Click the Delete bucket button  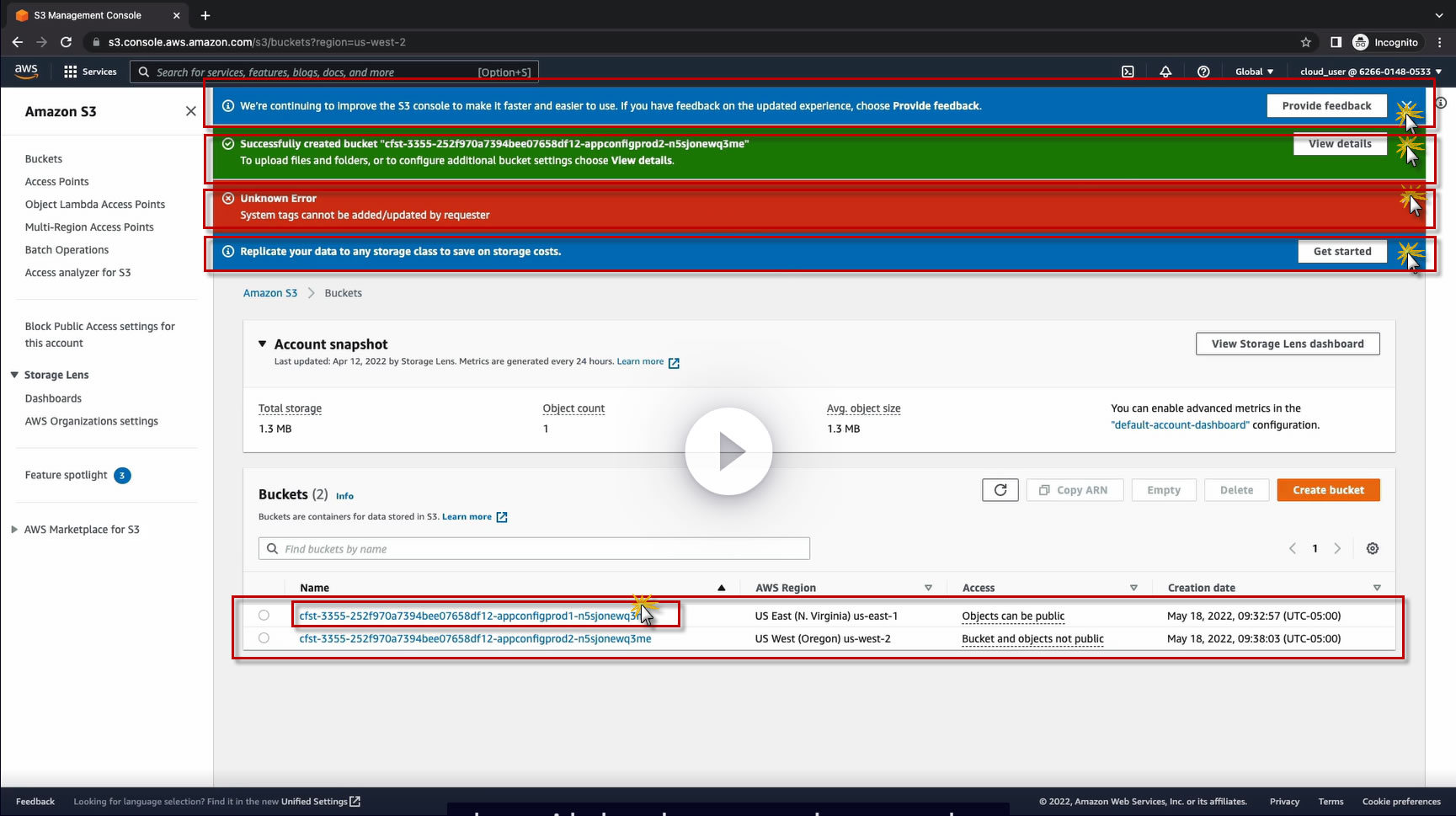click(1236, 490)
